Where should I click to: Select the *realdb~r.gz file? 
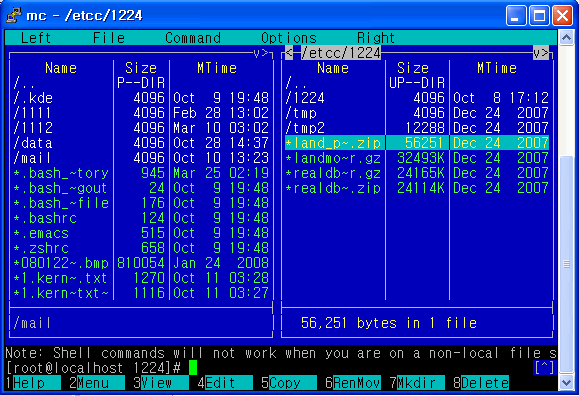point(417,173)
